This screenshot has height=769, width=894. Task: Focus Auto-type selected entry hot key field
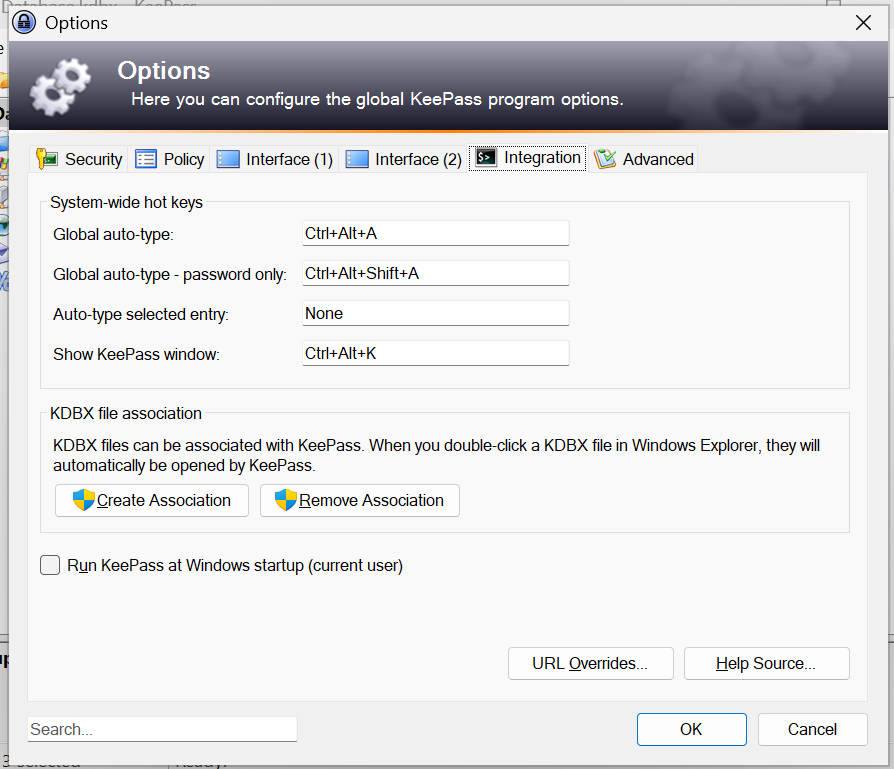[436, 313]
